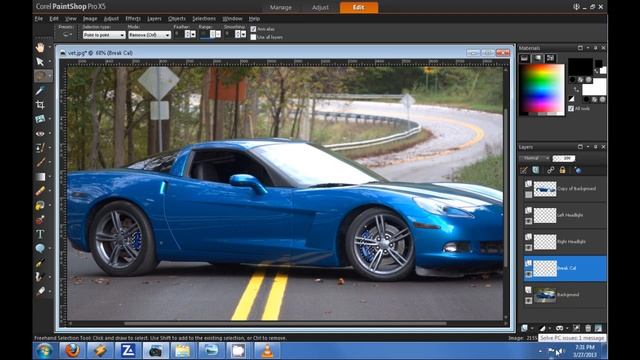Click the new layer icon in Layers panel
Image resolution: width=640 pixels, height=360 pixels.
tap(524, 328)
